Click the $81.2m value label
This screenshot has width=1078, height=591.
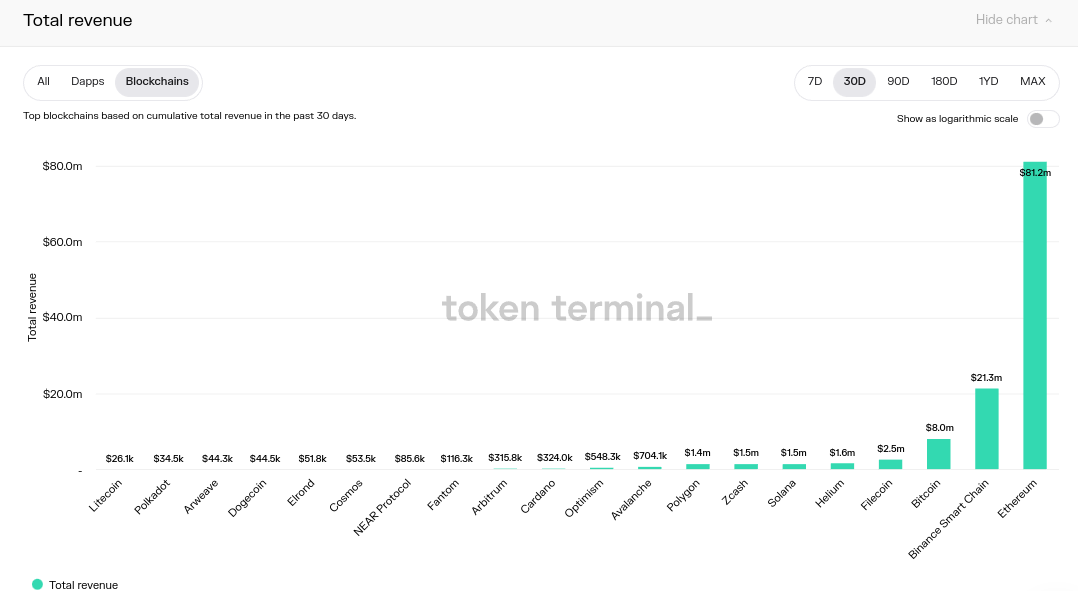(x=1035, y=172)
